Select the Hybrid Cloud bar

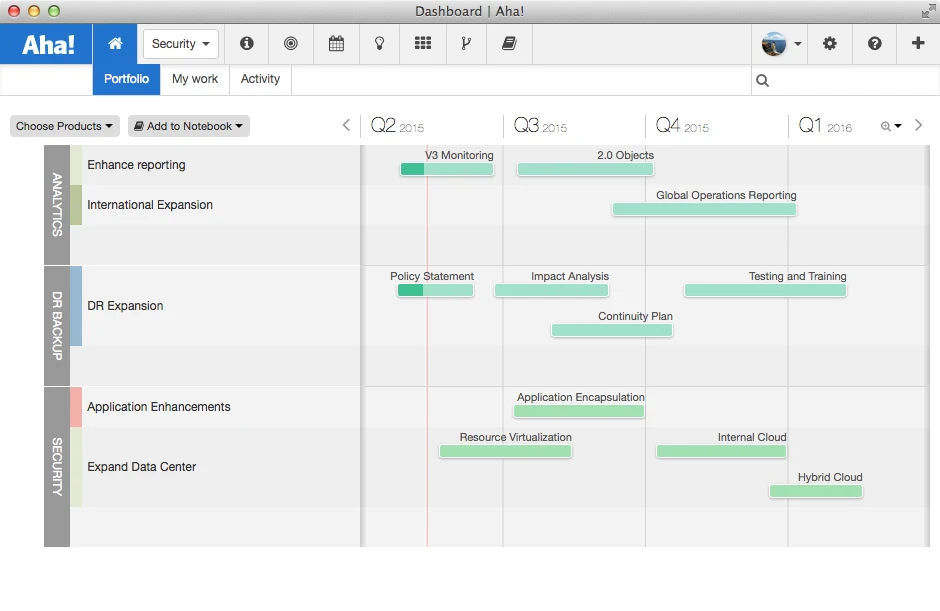pyautogui.click(x=816, y=492)
